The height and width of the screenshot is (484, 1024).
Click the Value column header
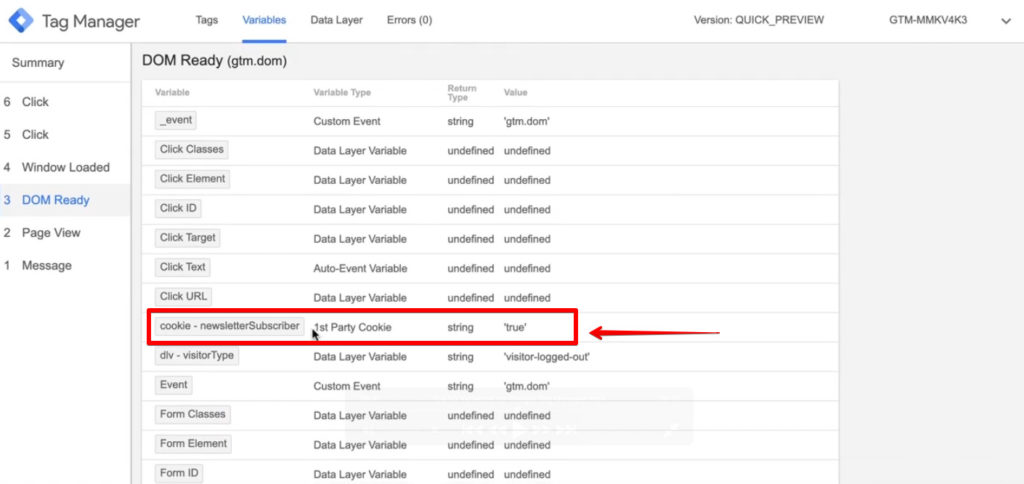515,93
